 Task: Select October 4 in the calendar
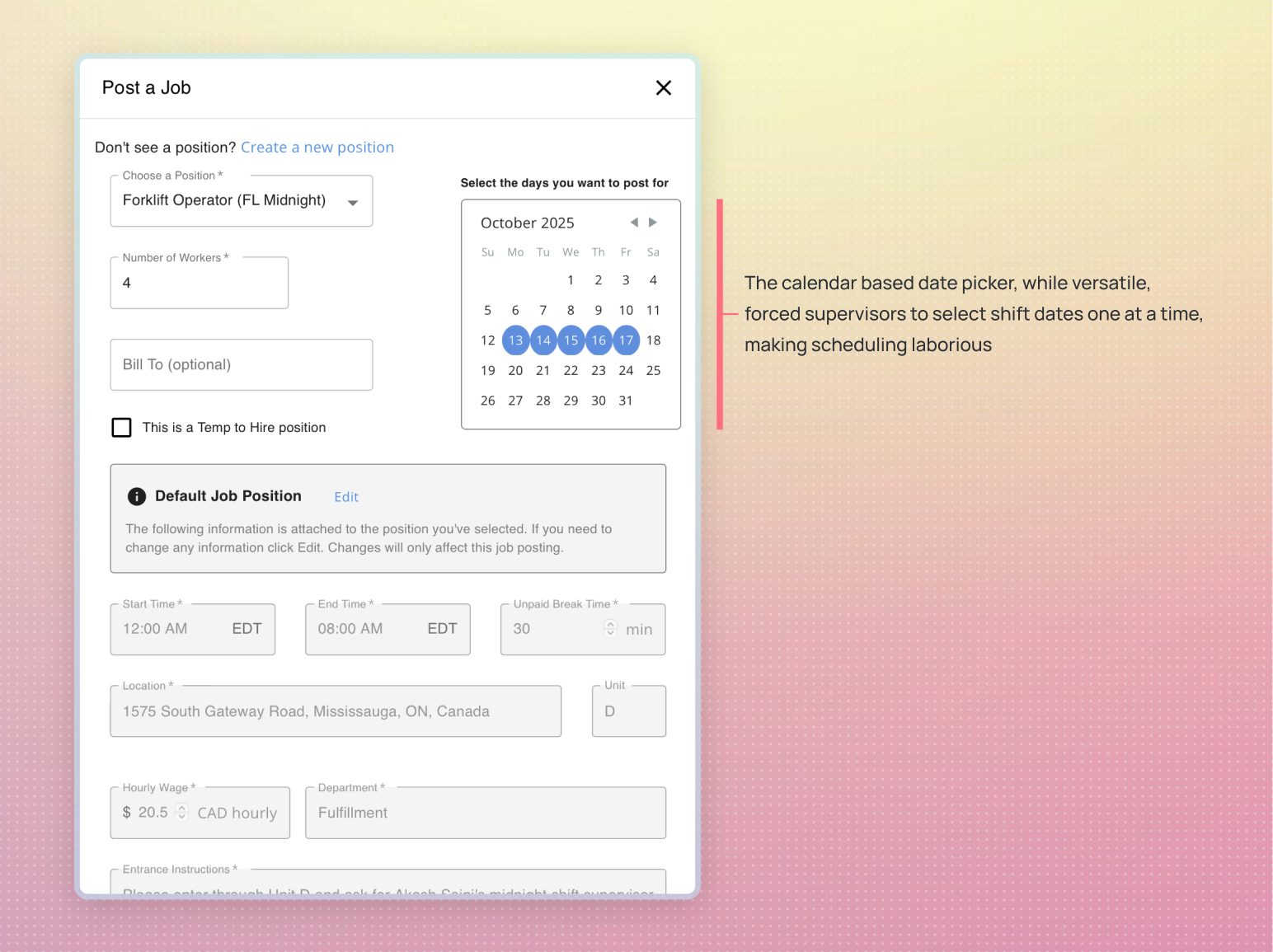(x=654, y=280)
